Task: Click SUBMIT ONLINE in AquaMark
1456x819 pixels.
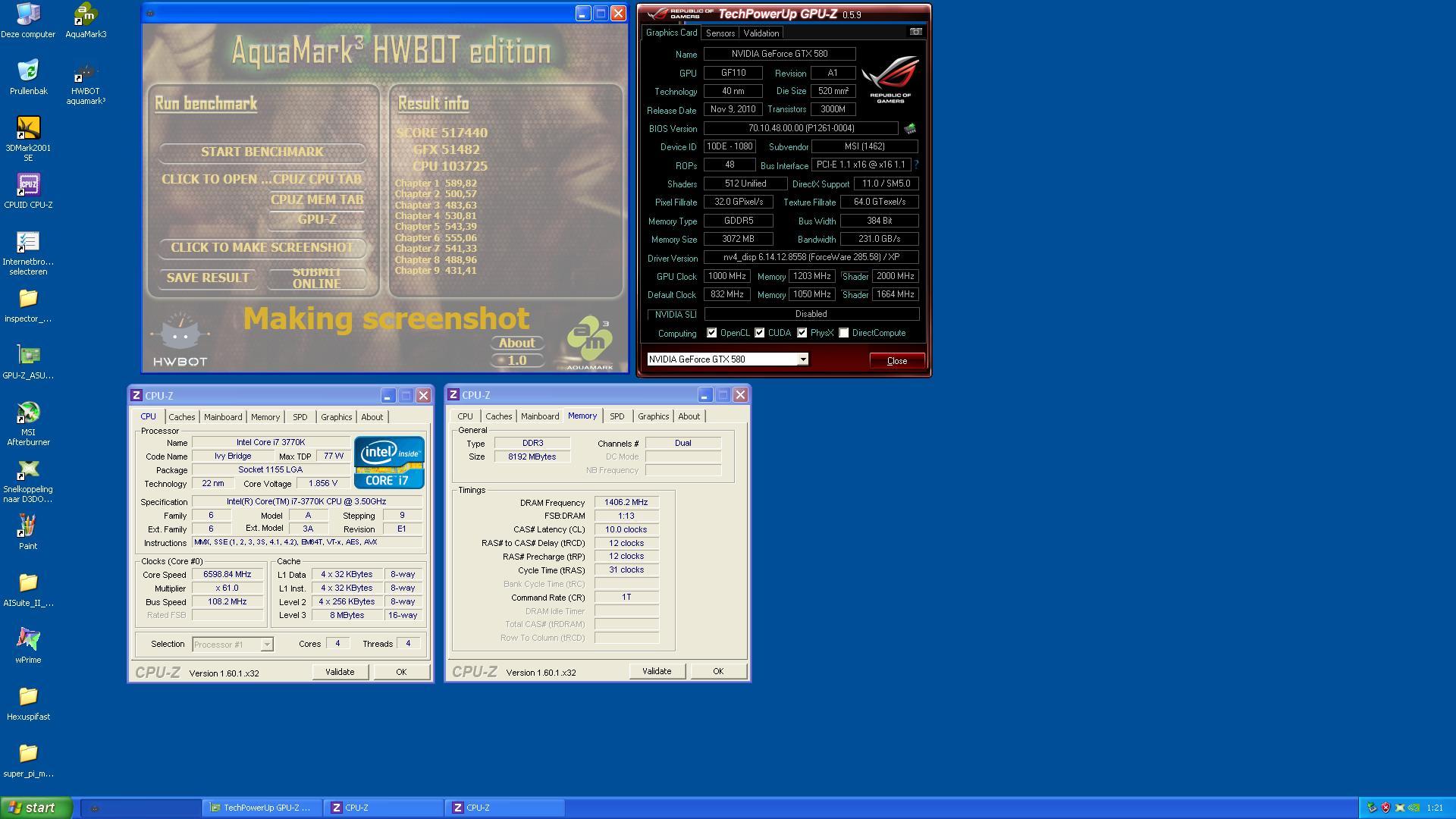Action: (x=317, y=278)
